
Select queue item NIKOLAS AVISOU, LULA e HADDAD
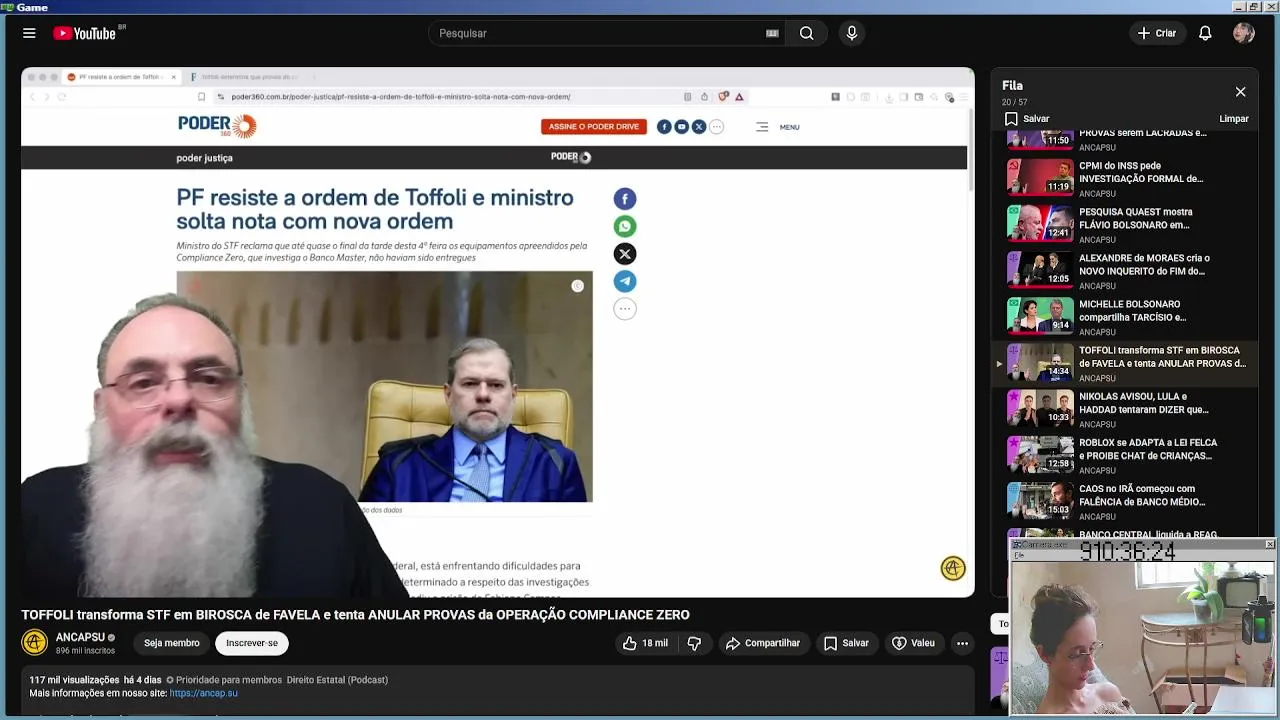tap(1126, 408)
